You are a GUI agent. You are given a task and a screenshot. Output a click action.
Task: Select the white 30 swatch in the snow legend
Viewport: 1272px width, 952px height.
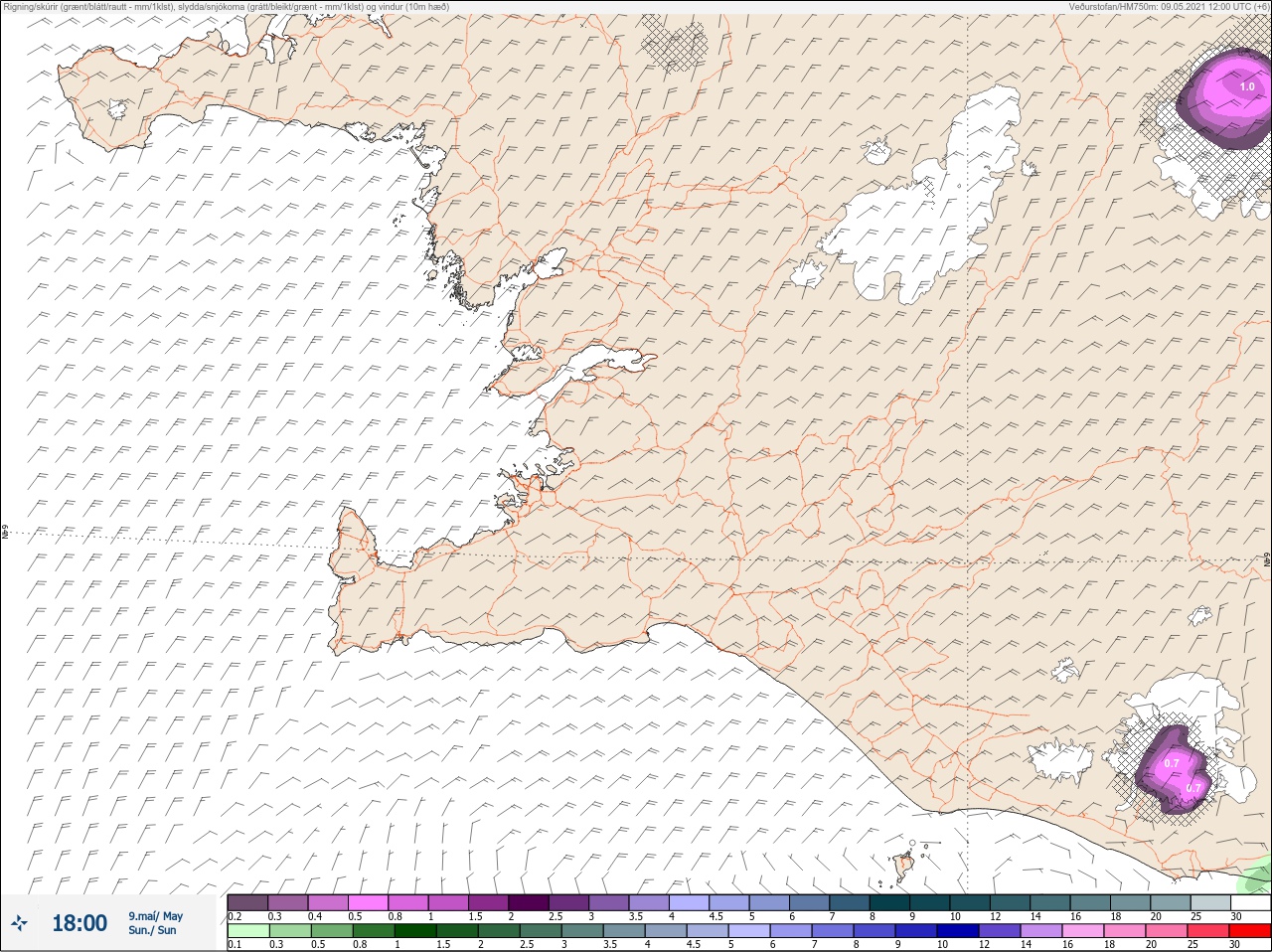click(x=1251, y=902)
